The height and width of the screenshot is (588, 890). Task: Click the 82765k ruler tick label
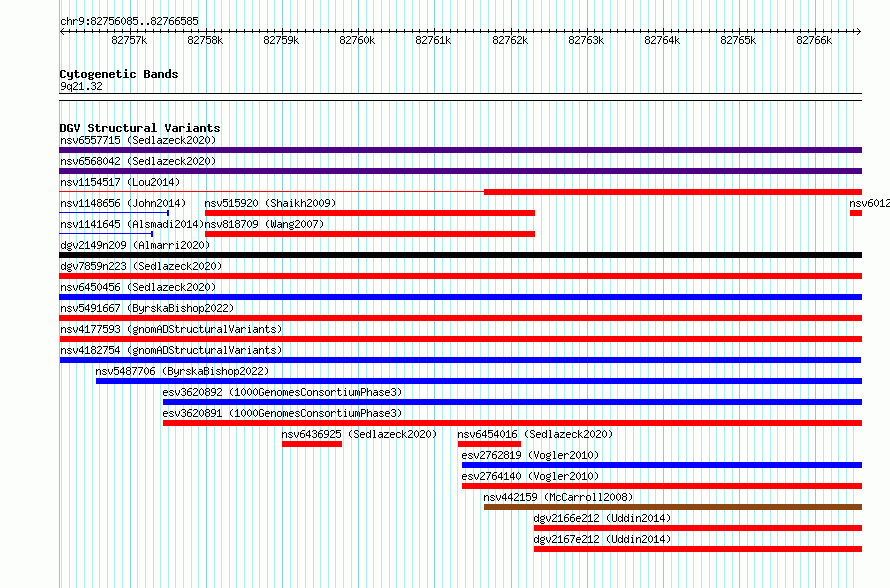pyautogui.click(x=738, y=40)
